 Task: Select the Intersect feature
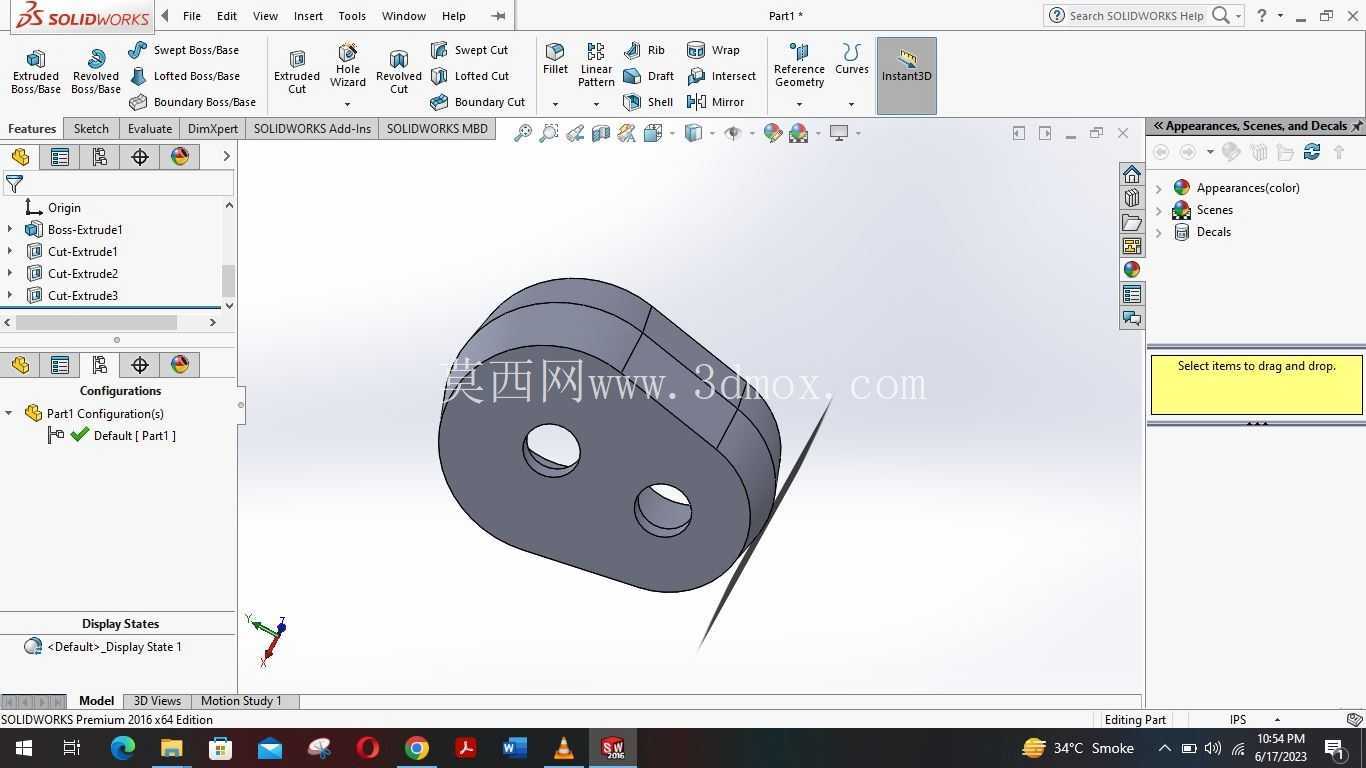[721, 76]
